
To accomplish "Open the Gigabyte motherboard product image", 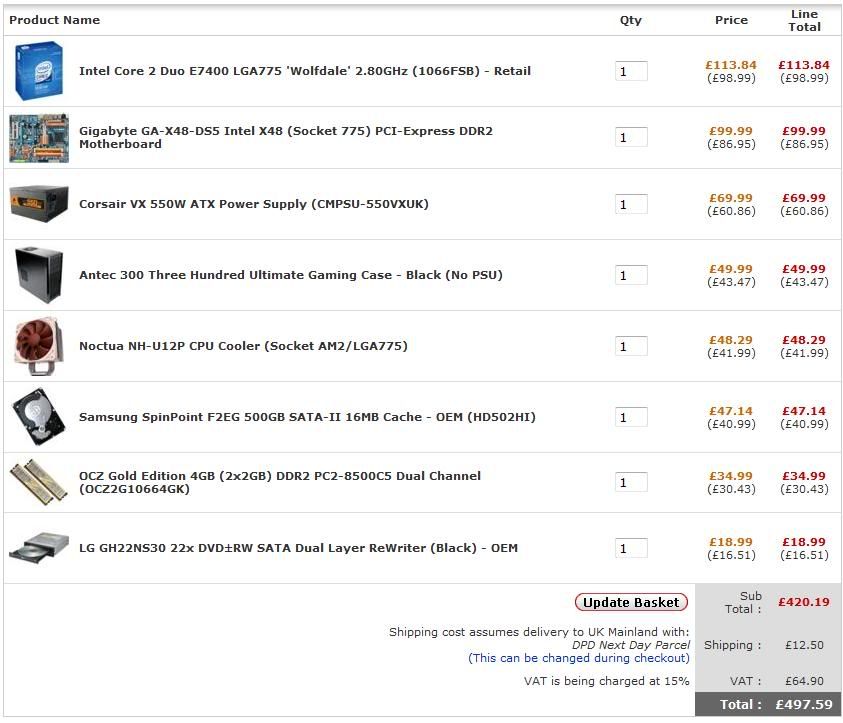I will click(x=39, y=138).
